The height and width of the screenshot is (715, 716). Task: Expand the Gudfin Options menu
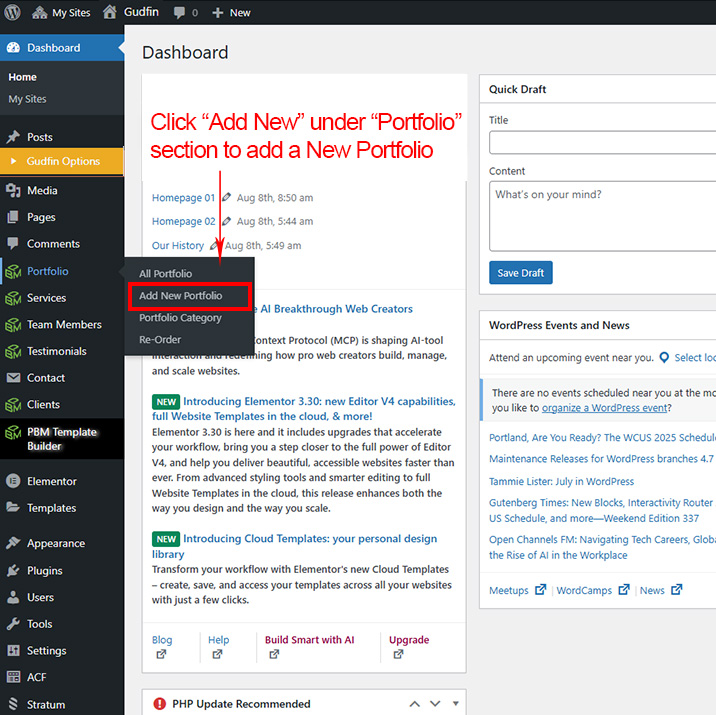pyautogui.click(x=62, y=161)
